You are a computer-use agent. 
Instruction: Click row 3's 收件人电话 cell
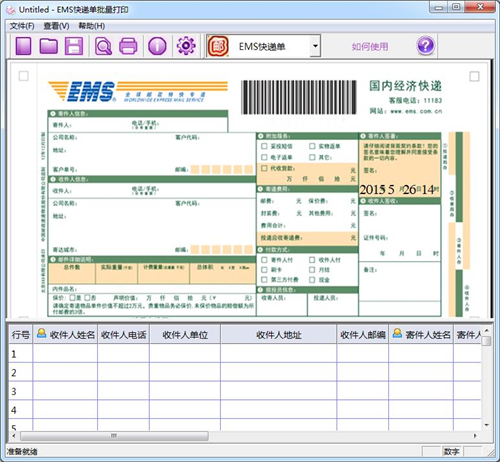pos(124,391)
